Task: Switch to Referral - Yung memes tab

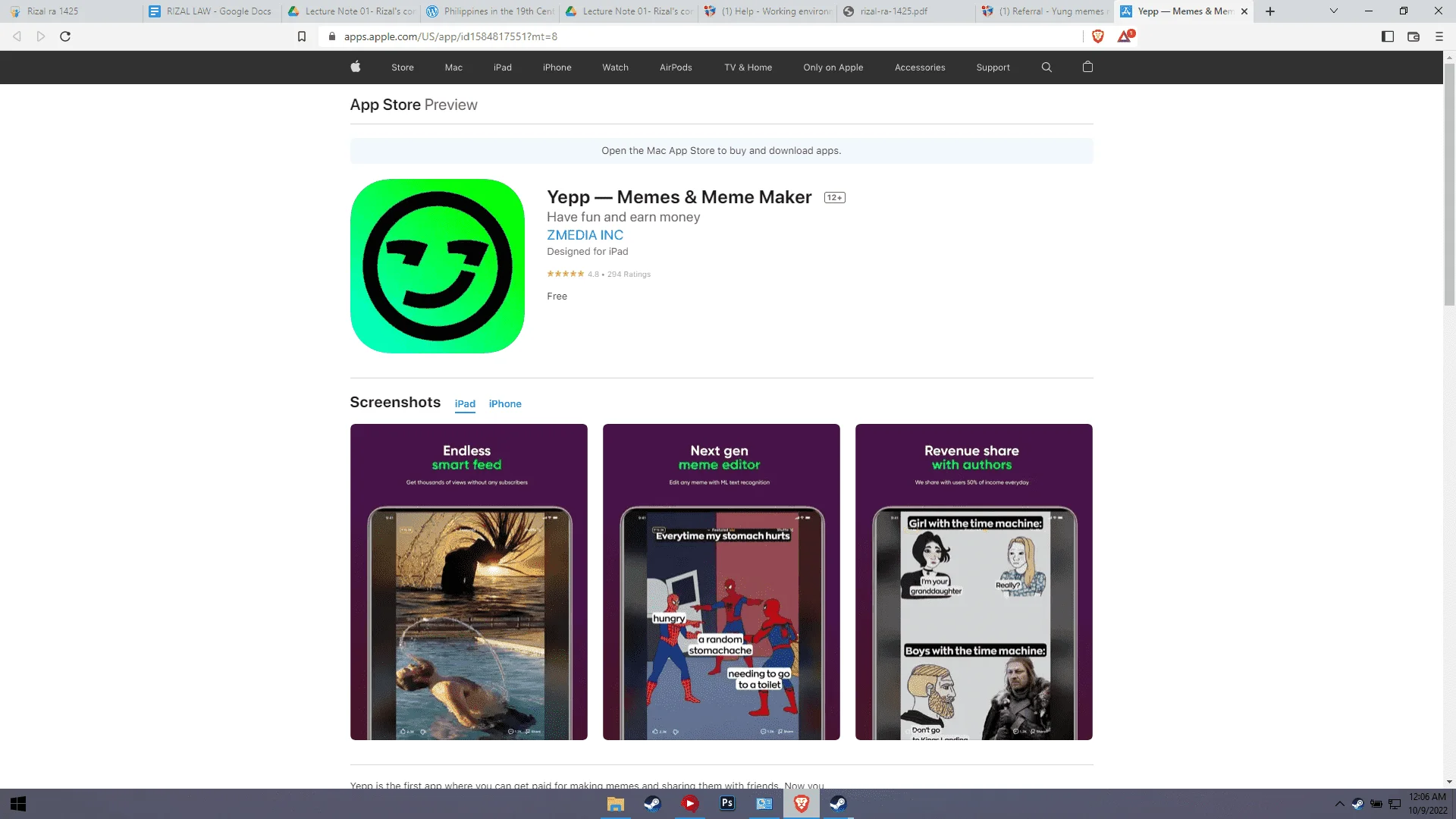Action: pyautogui.click(x=1044, y=11)
